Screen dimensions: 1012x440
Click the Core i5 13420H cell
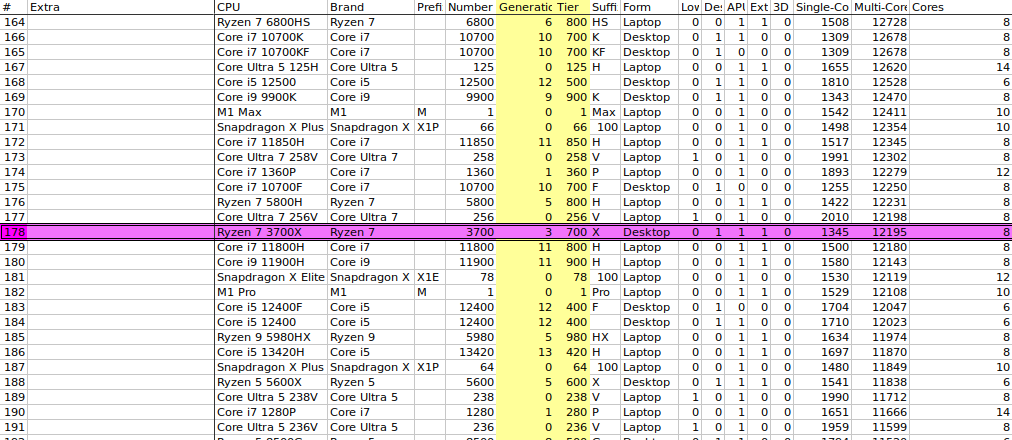271,352
